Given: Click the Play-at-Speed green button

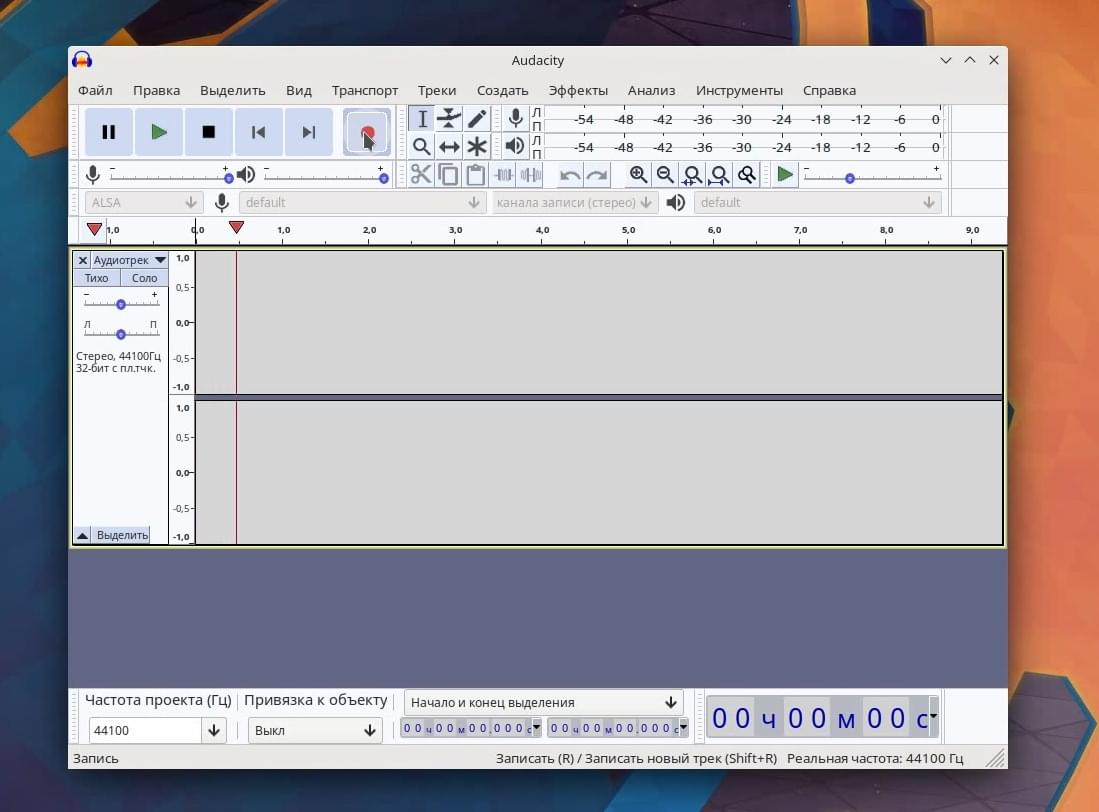Looking at the screenshot, I should coord(785,174).
